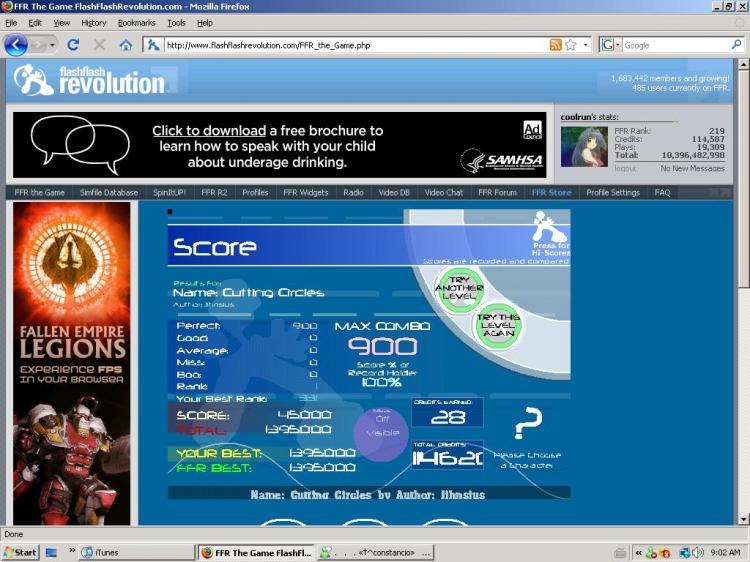This screenshot has height=562, width=750.
Task: Click the vertical scrollbar up arrow
Action: coord(744,64)
